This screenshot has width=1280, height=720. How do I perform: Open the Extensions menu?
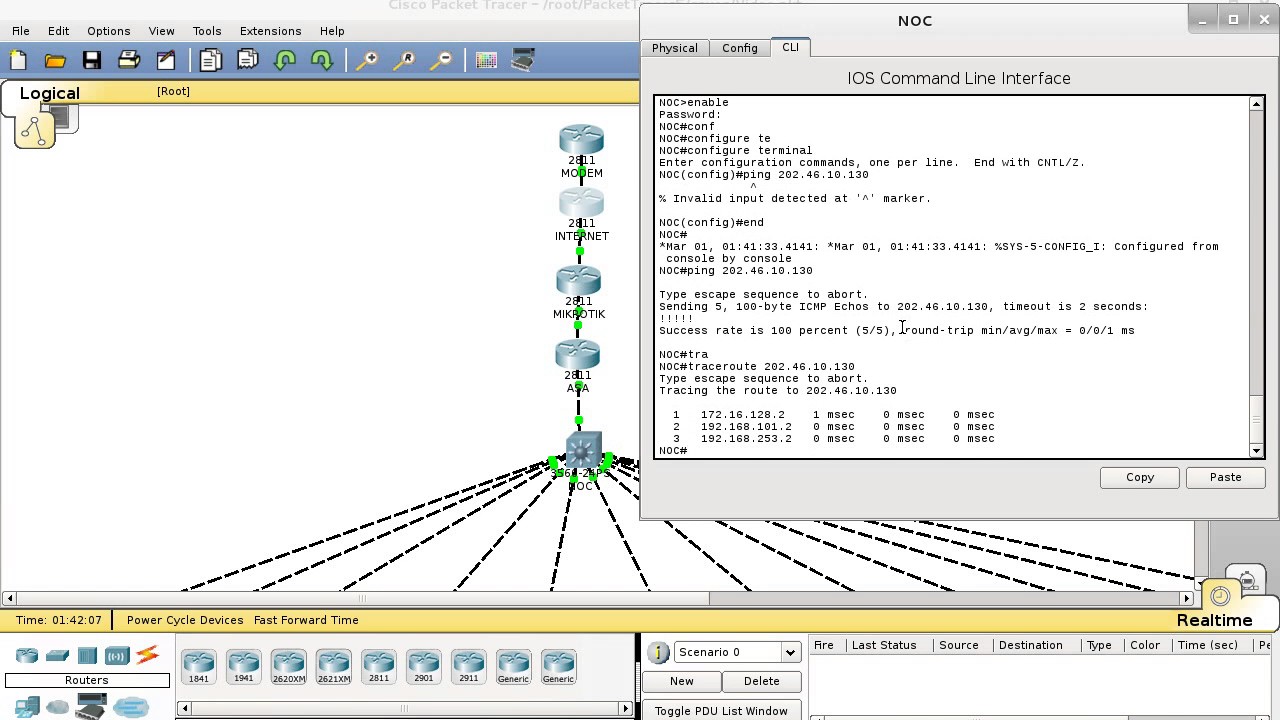pyautogui.click(x=270, y=31)
